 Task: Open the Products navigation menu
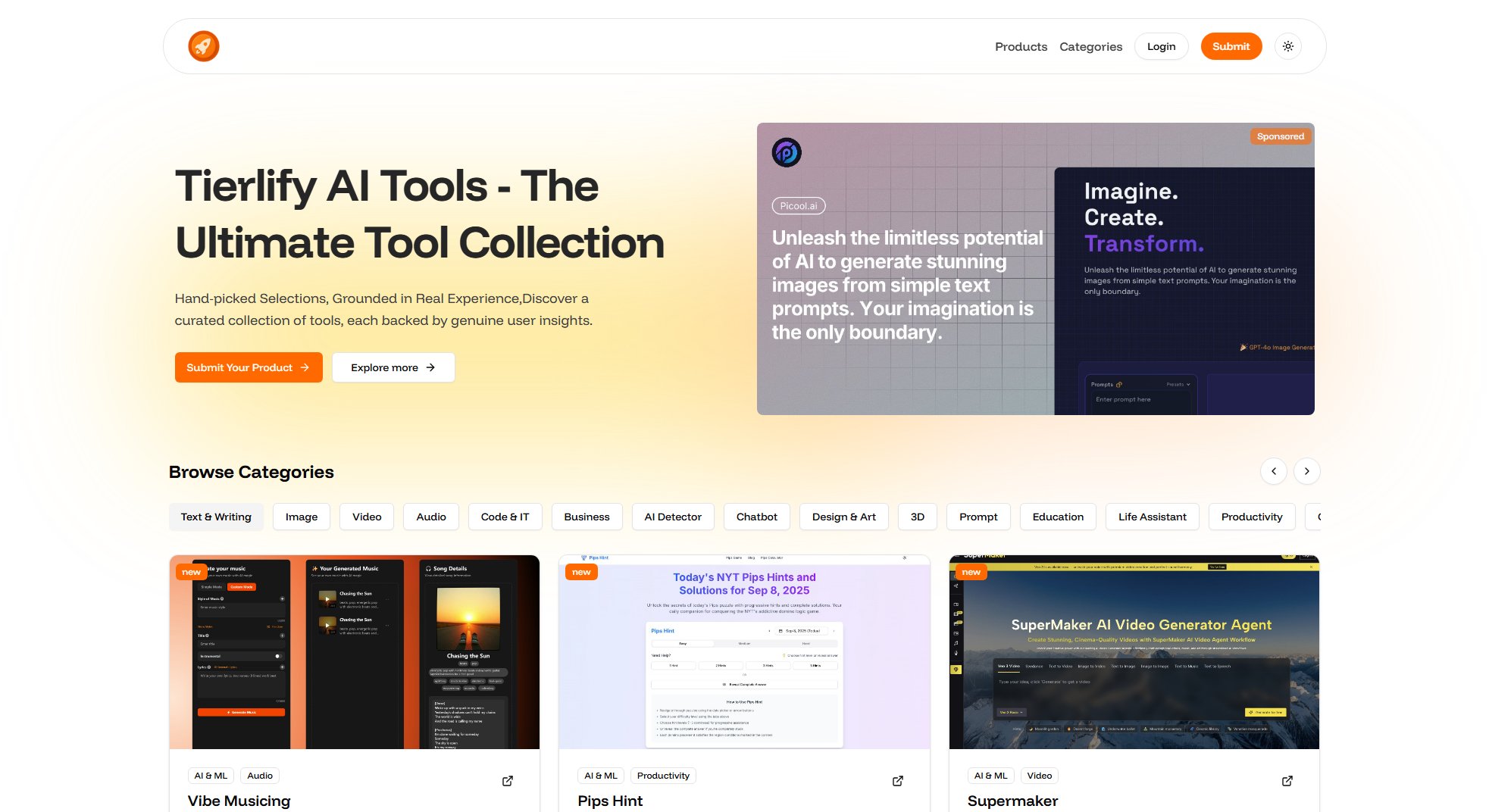[1021, 47]
